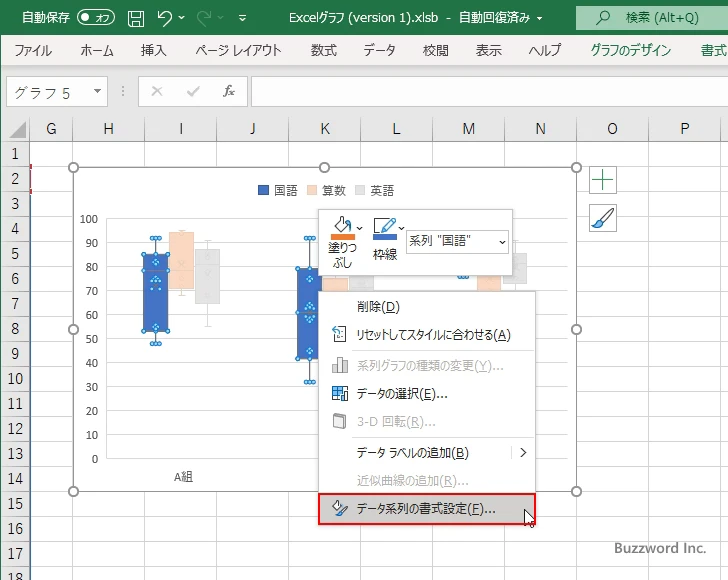Select column header G
The image size is (728, 580).
(51, 129)
